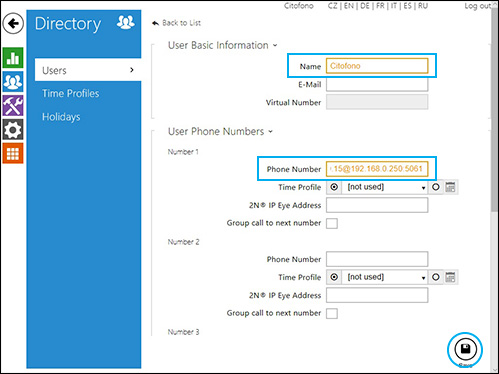The width and height of the screenshot is (499, 374).
Task: Click Number 1 2N IP Eye Address field
Action: [x=377, y=205]
